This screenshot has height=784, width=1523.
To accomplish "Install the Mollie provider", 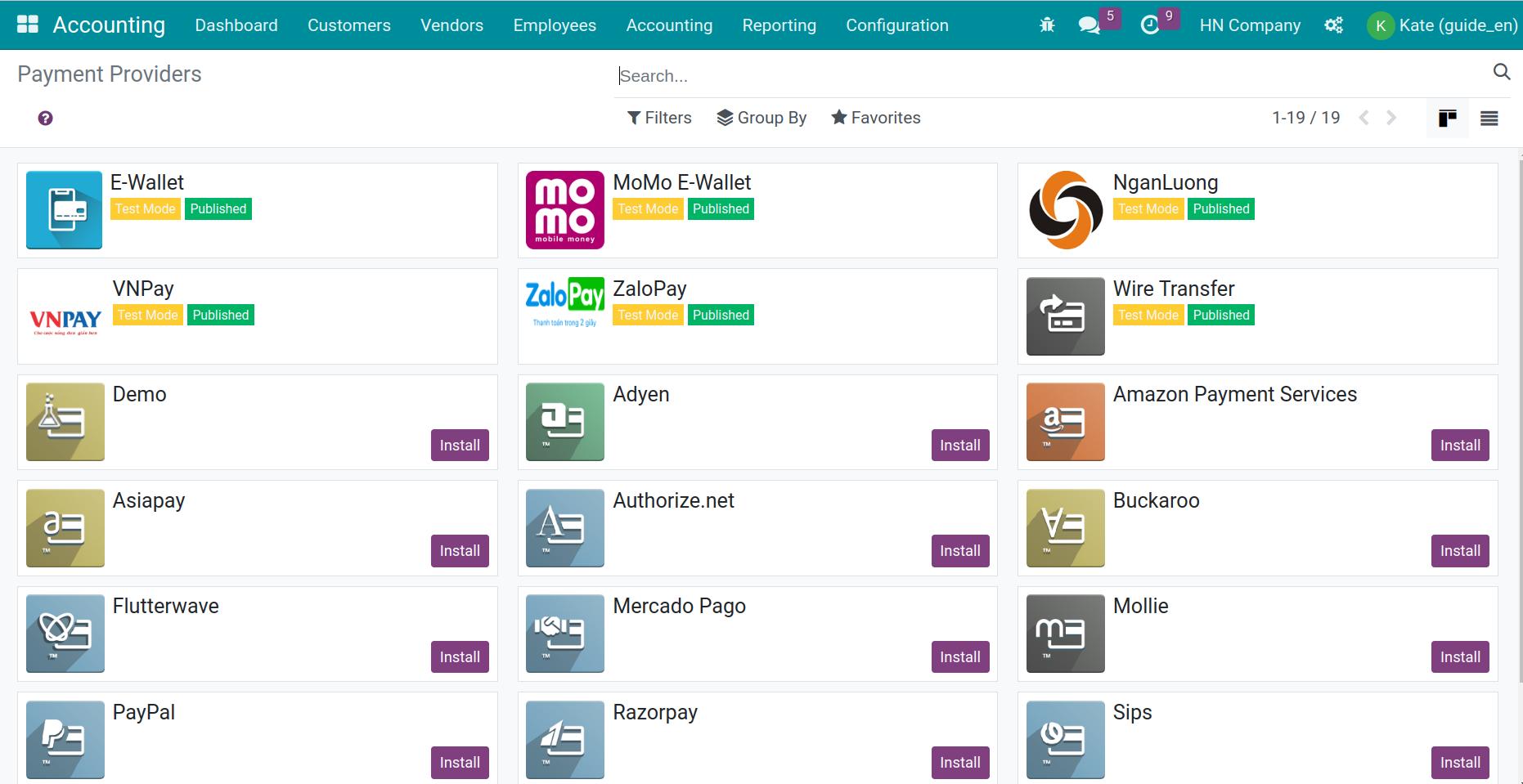I will tap(1460, 657).
